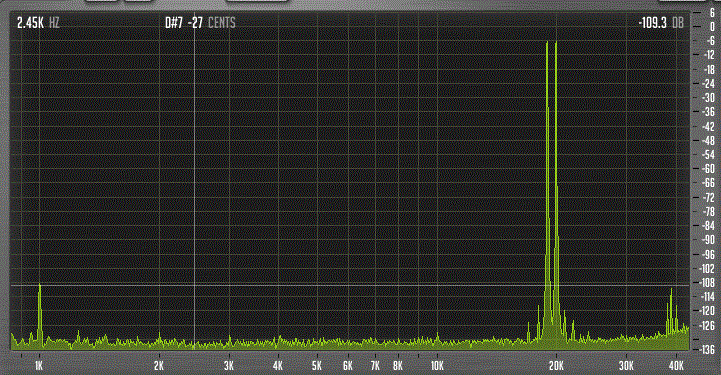Viewport: 721px width, 375px height.
Task: Click the -108 dB scale label
Action: [707, 283]
